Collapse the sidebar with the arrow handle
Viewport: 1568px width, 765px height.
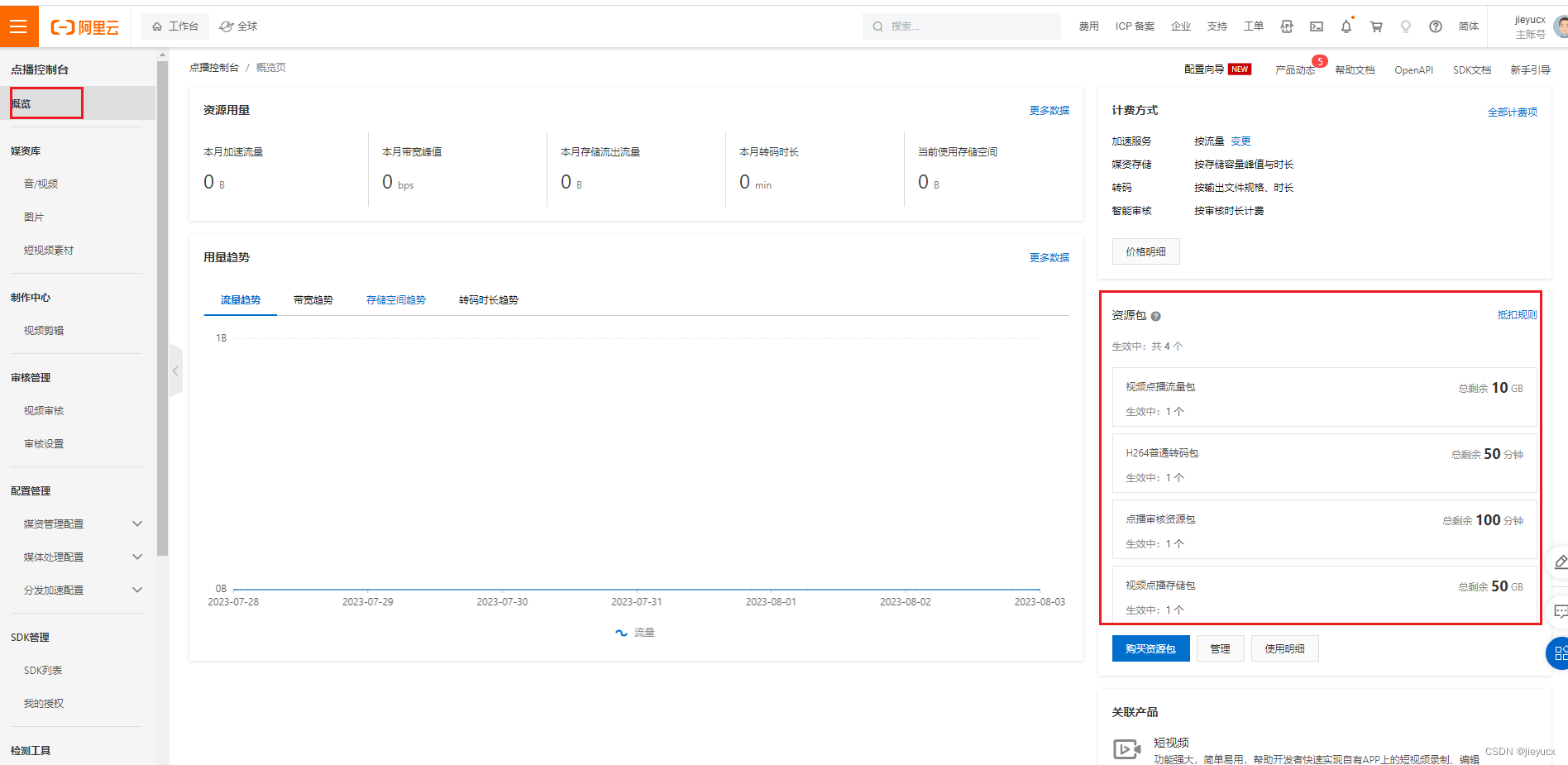(x=175, y=371)
